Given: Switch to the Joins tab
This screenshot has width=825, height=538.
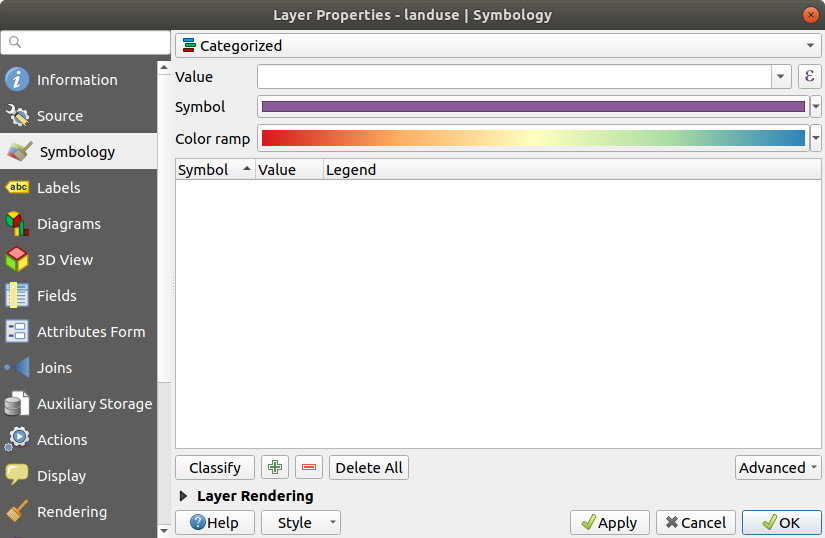Looking at the screenshot, I should [54, 368].
